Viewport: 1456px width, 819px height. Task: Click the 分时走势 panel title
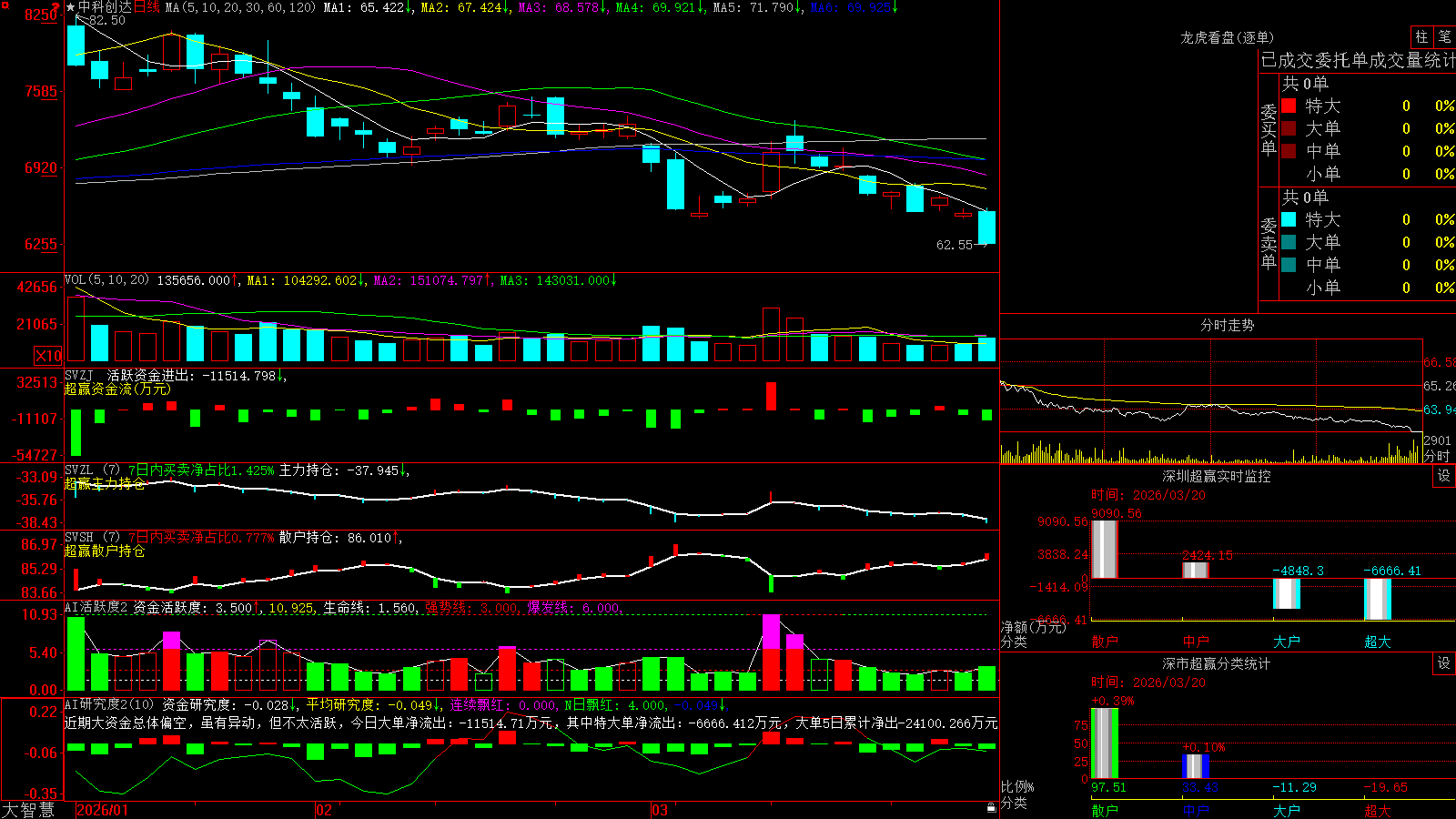[1227, 325]
